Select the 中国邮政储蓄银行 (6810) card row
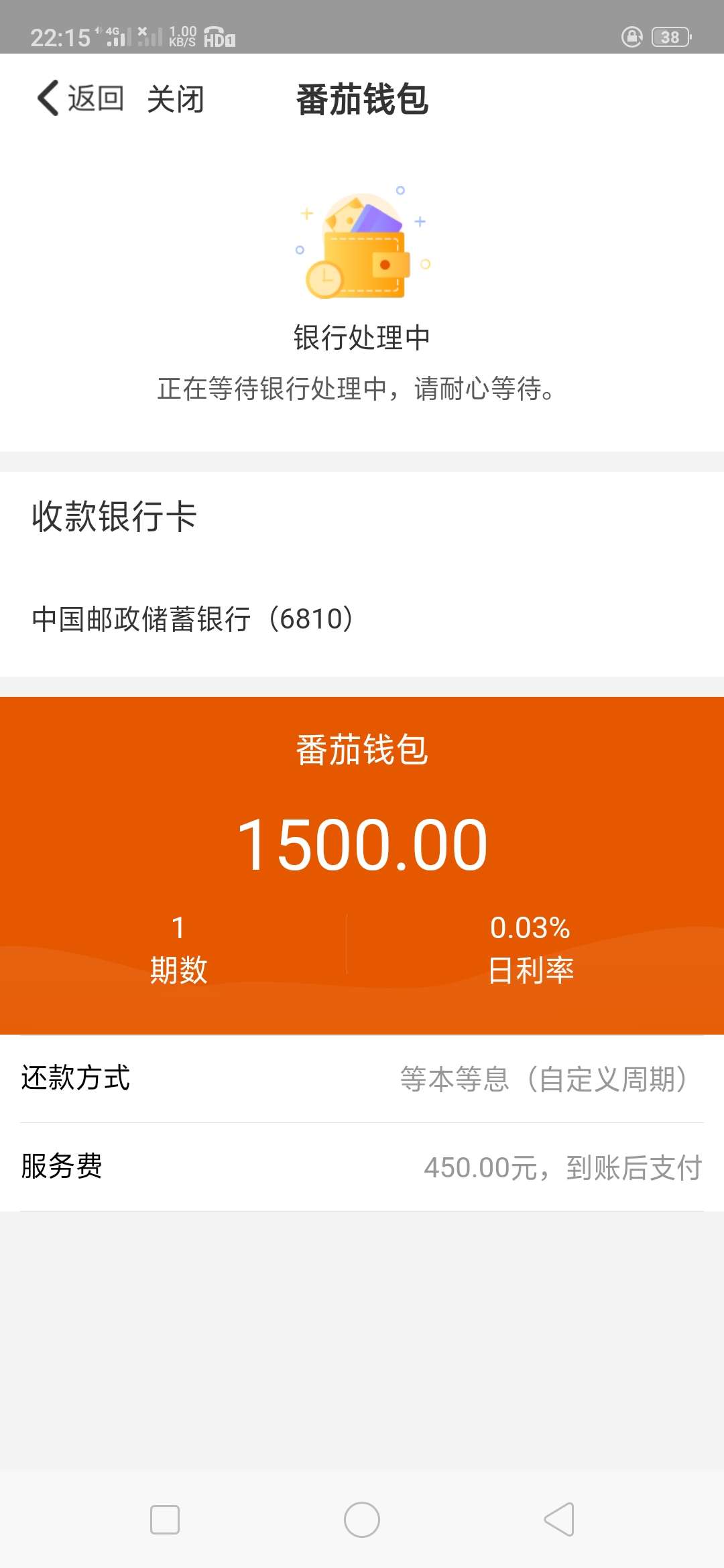The image size is (724, 1568). click(x=362, y=619)
